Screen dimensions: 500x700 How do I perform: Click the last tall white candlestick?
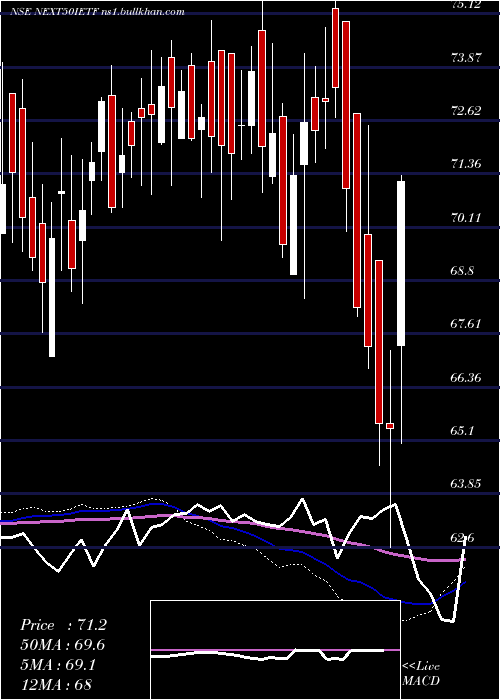click(401, 263)
